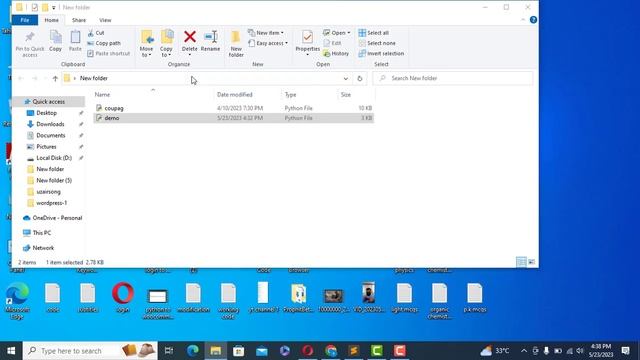Expand the Easy access dropdown
640x360 pixels.
pos(268,43)
